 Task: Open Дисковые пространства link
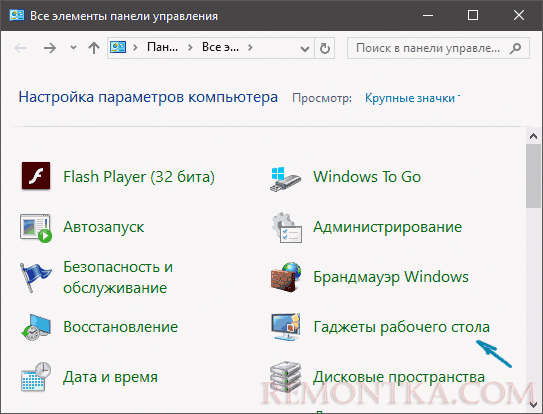pyautogui.click(x=399, y=377)
